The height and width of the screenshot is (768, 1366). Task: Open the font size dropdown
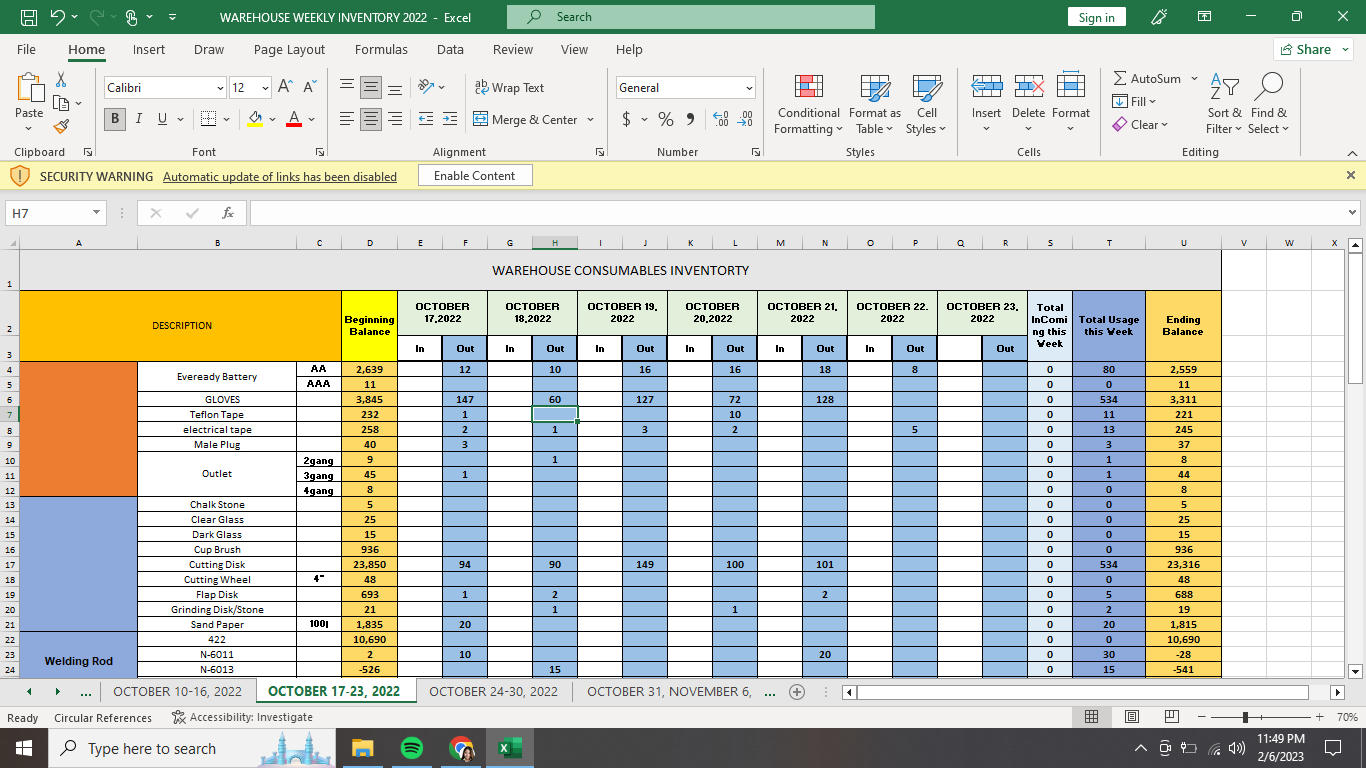click(264, 88)
